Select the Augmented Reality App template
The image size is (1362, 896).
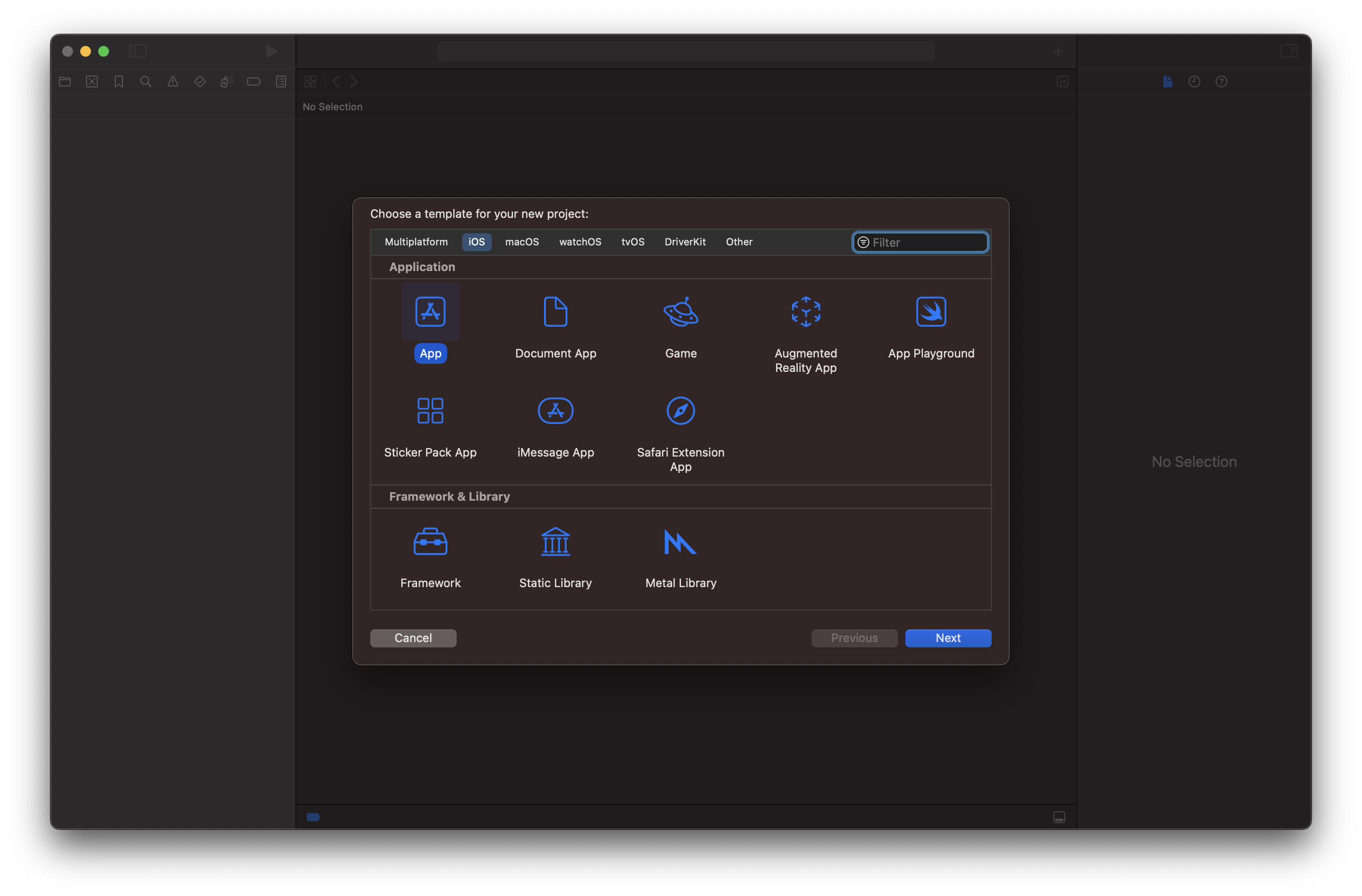point(806,312)
